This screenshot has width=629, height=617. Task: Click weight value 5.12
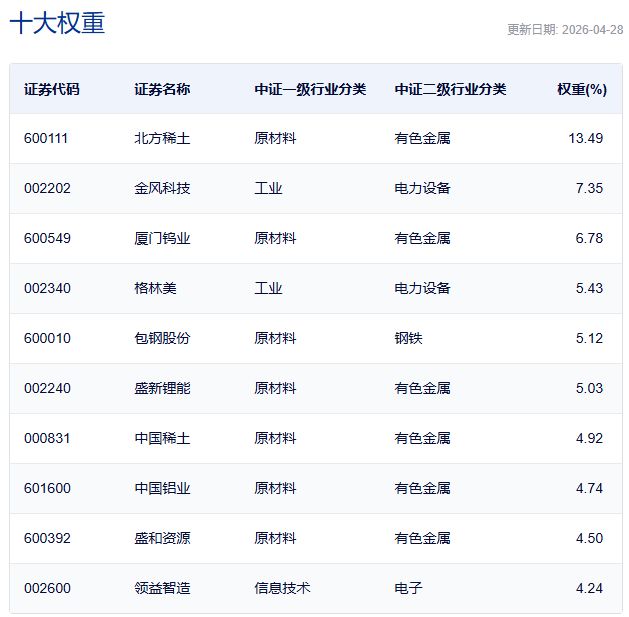click(x=589, y=338)
